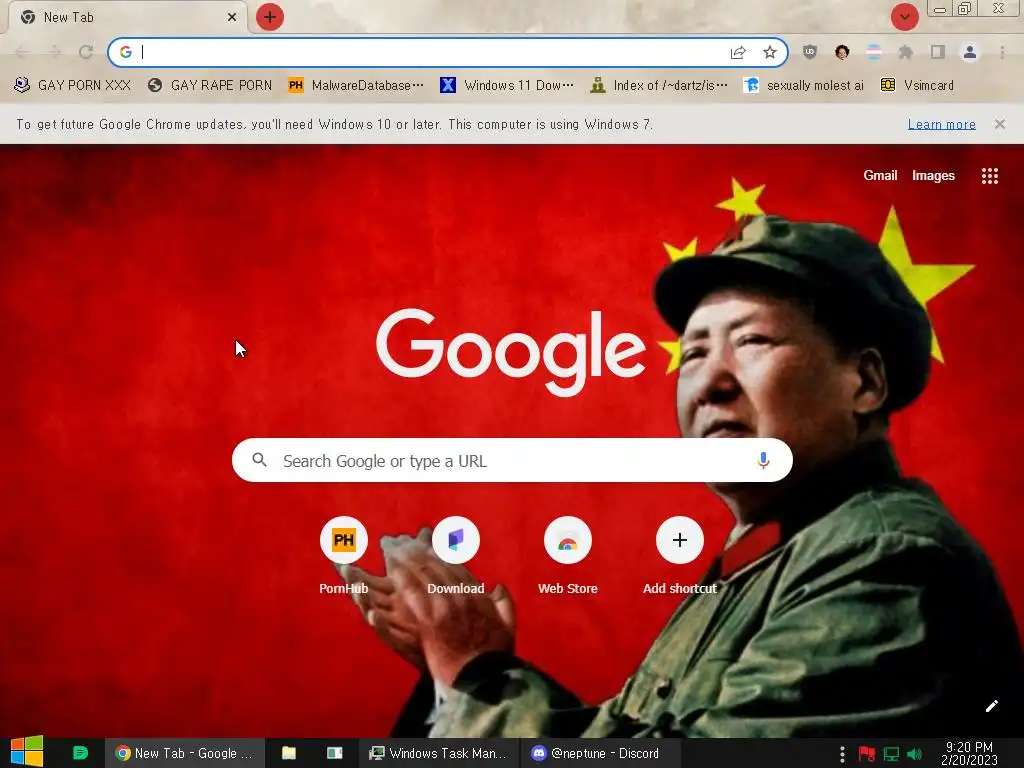Screen dimensions: 1024x768
Task: Click the avatar face extension icon
Action: (842, 52)
